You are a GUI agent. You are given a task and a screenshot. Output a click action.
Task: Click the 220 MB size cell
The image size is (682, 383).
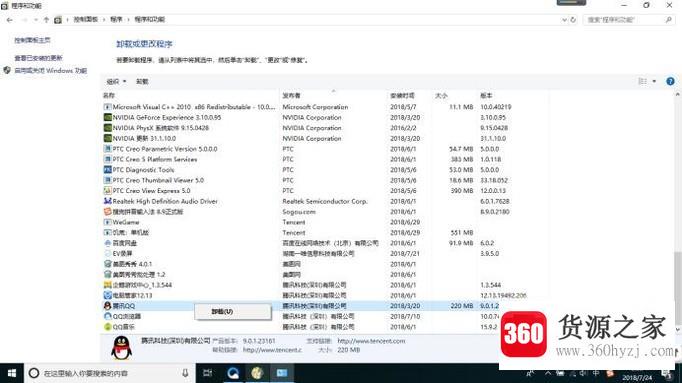point(461,306)
